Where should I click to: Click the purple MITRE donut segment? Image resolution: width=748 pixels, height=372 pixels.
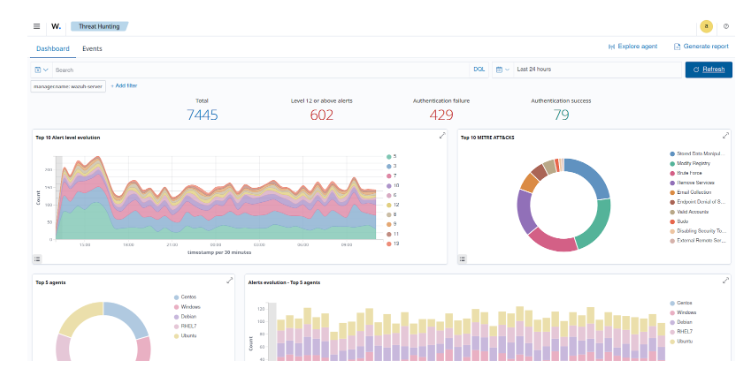[x=523, y=211]
